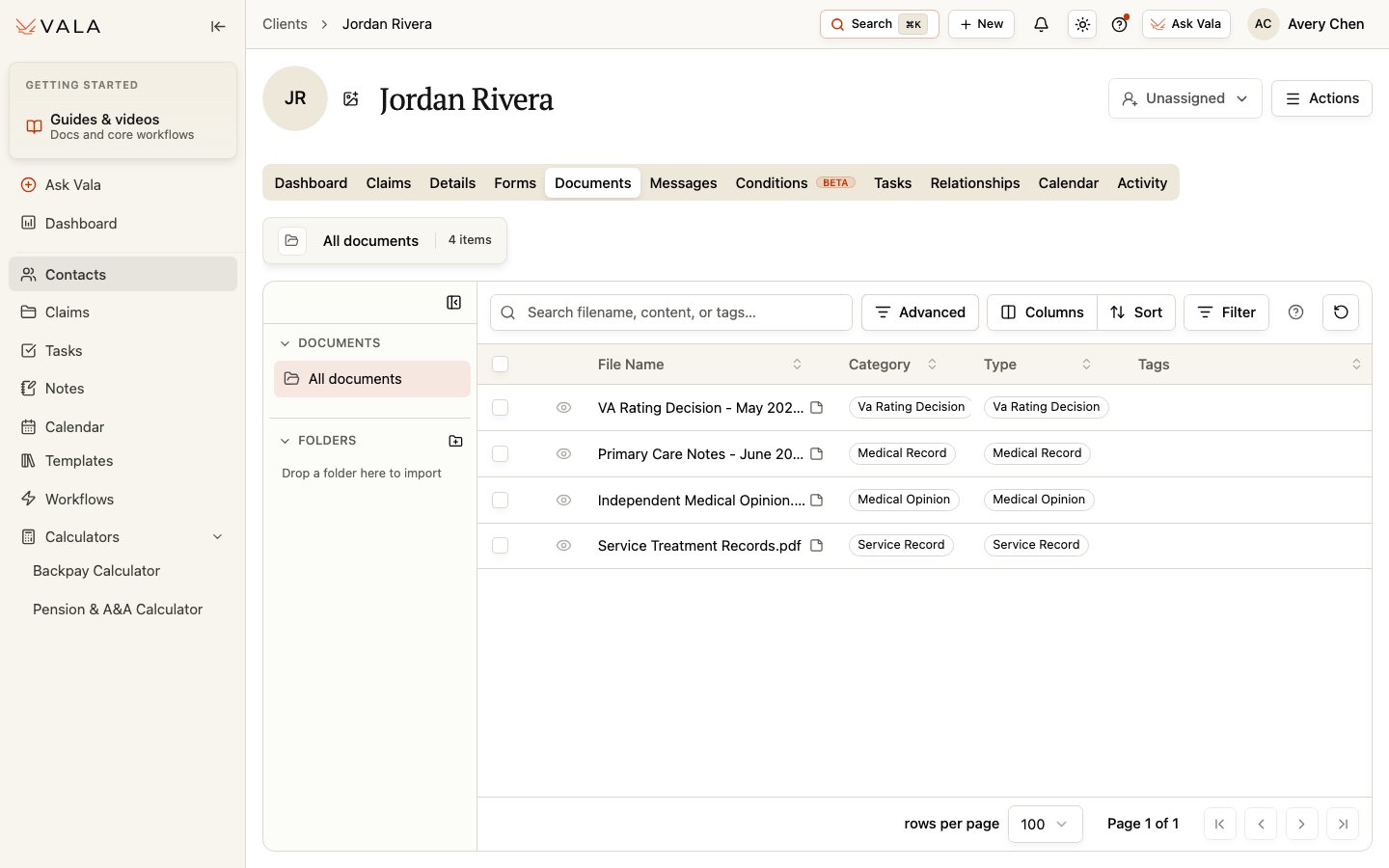Open file icon next to Service Treatment Records.pdf

click(x=816, y=545)
